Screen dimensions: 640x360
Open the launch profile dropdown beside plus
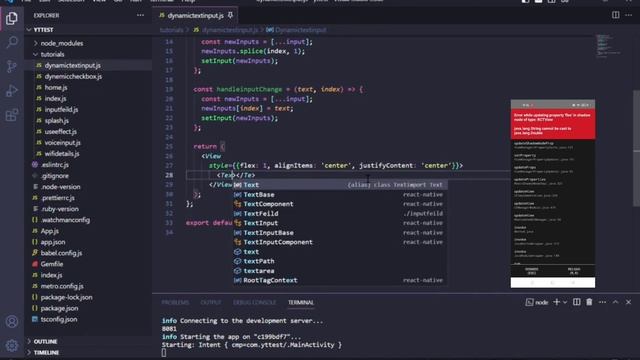coord(565,302)
